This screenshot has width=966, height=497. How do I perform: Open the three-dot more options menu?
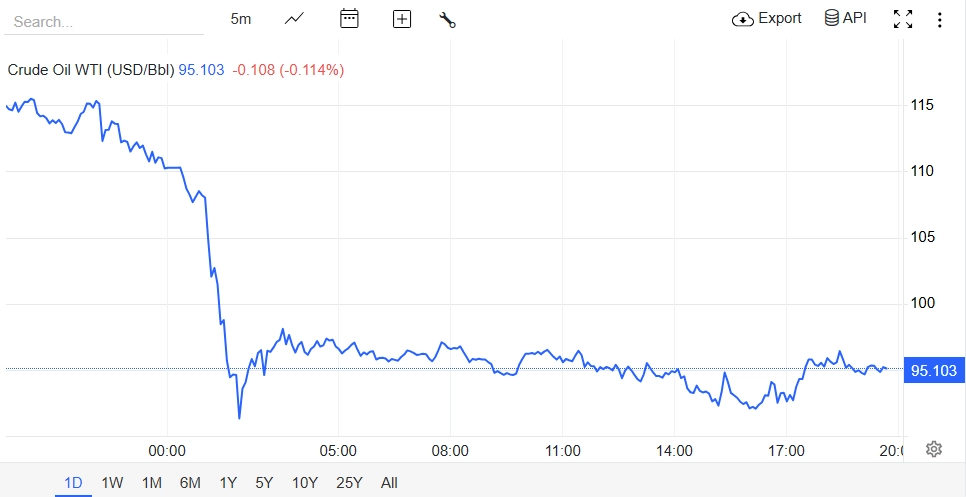pos(940,19)
